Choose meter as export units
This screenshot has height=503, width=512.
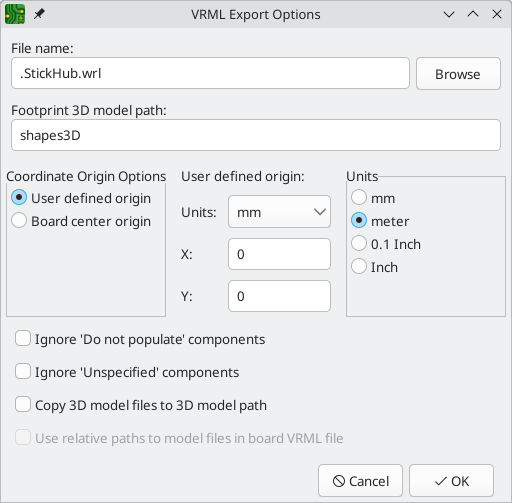coord(380,221)
